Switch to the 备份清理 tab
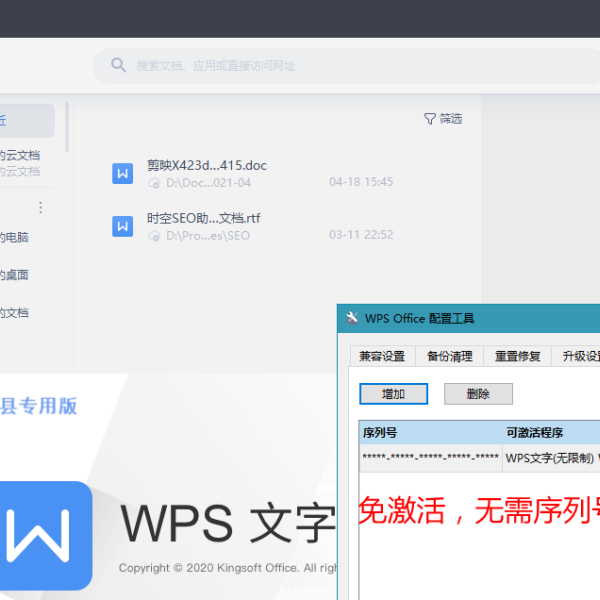Screen dimensions: 600x600 (x=450, y=356)
